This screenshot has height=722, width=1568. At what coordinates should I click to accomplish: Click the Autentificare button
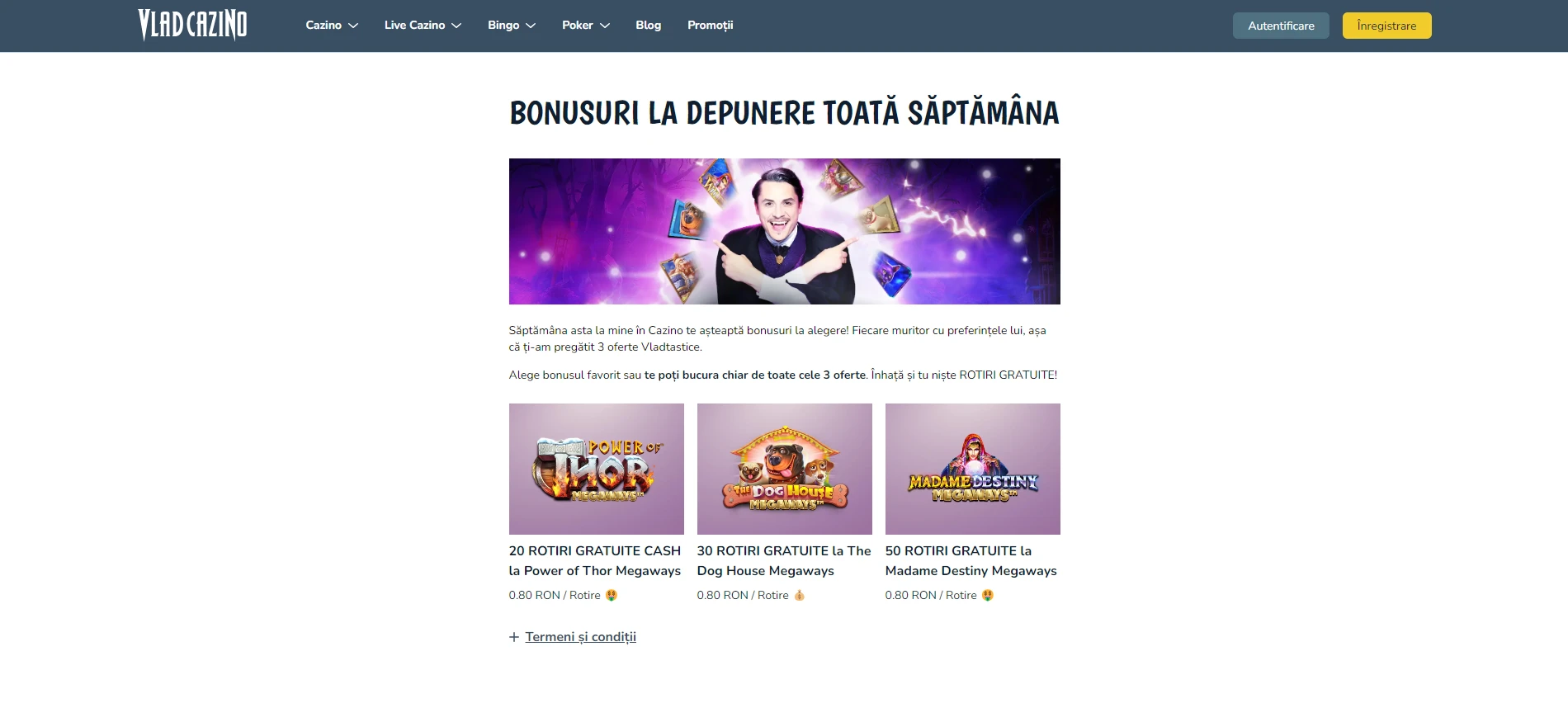pyautogui.click(x=1281, y=26)
